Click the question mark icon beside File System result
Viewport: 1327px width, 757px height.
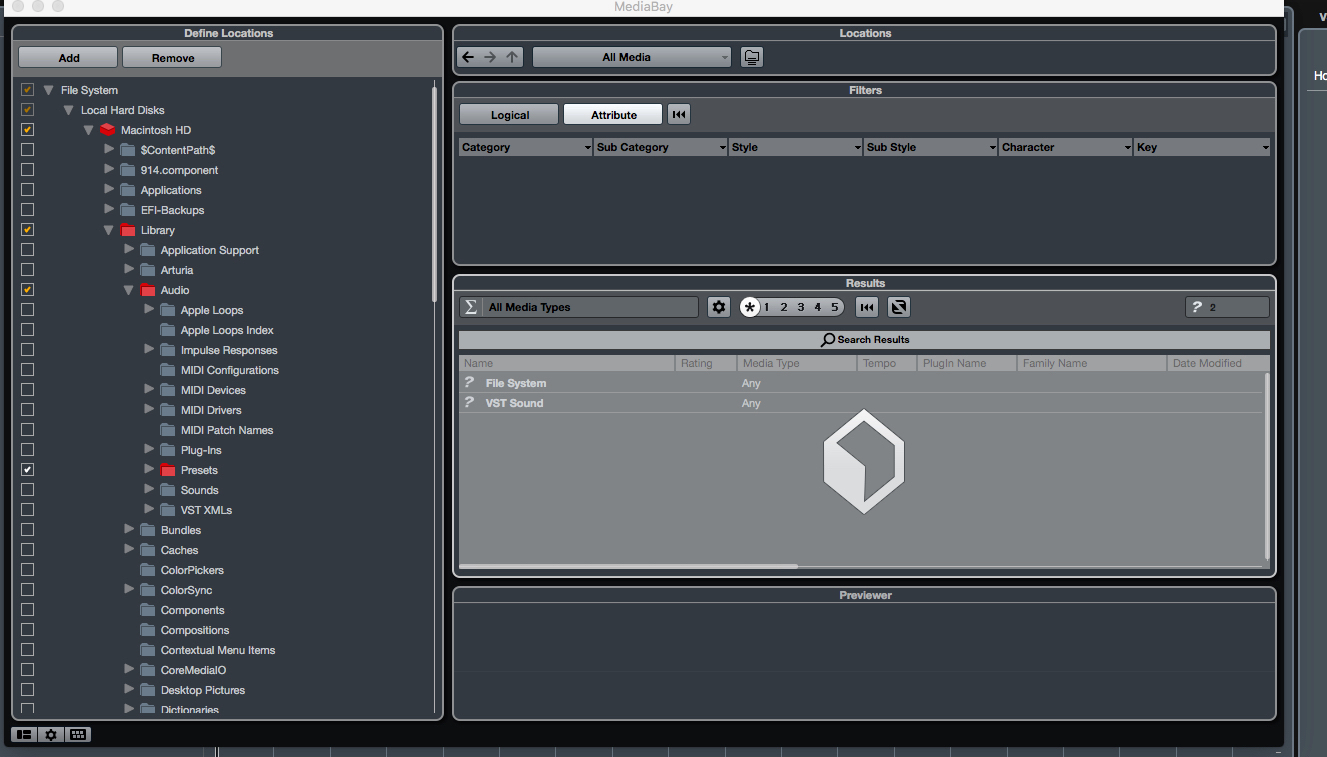468,383
